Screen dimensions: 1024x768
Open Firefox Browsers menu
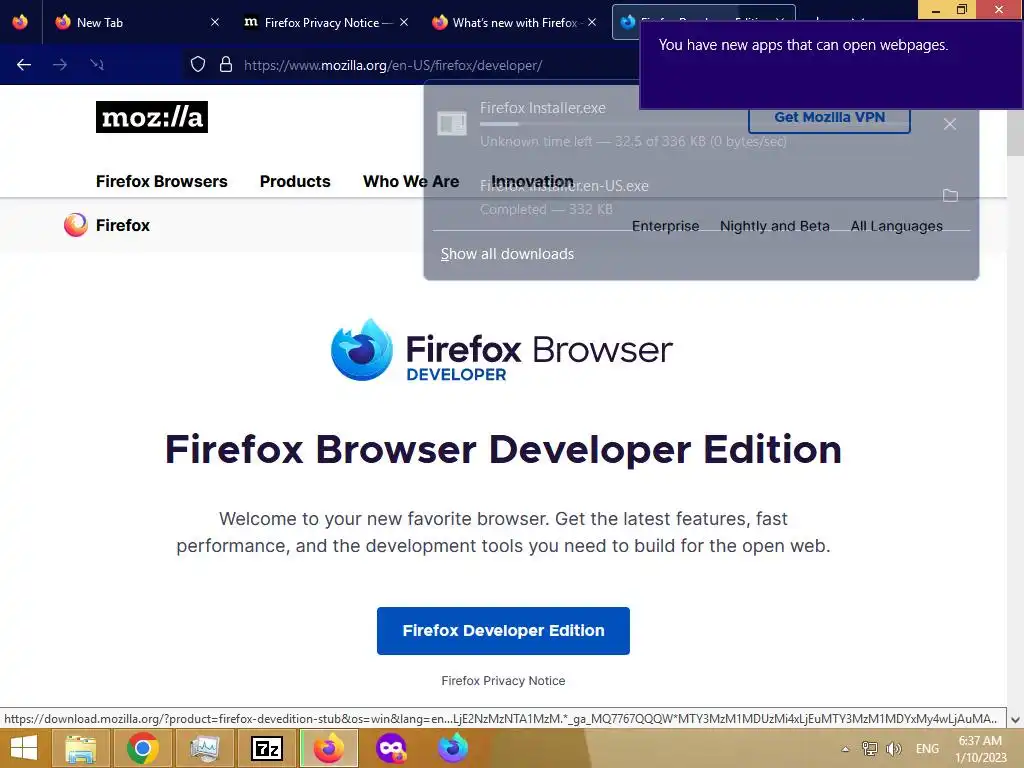point(162,182)
